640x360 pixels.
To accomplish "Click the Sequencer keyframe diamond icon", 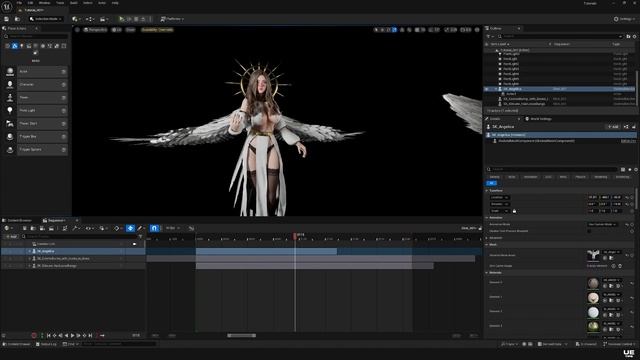I will tap(117, 228).
